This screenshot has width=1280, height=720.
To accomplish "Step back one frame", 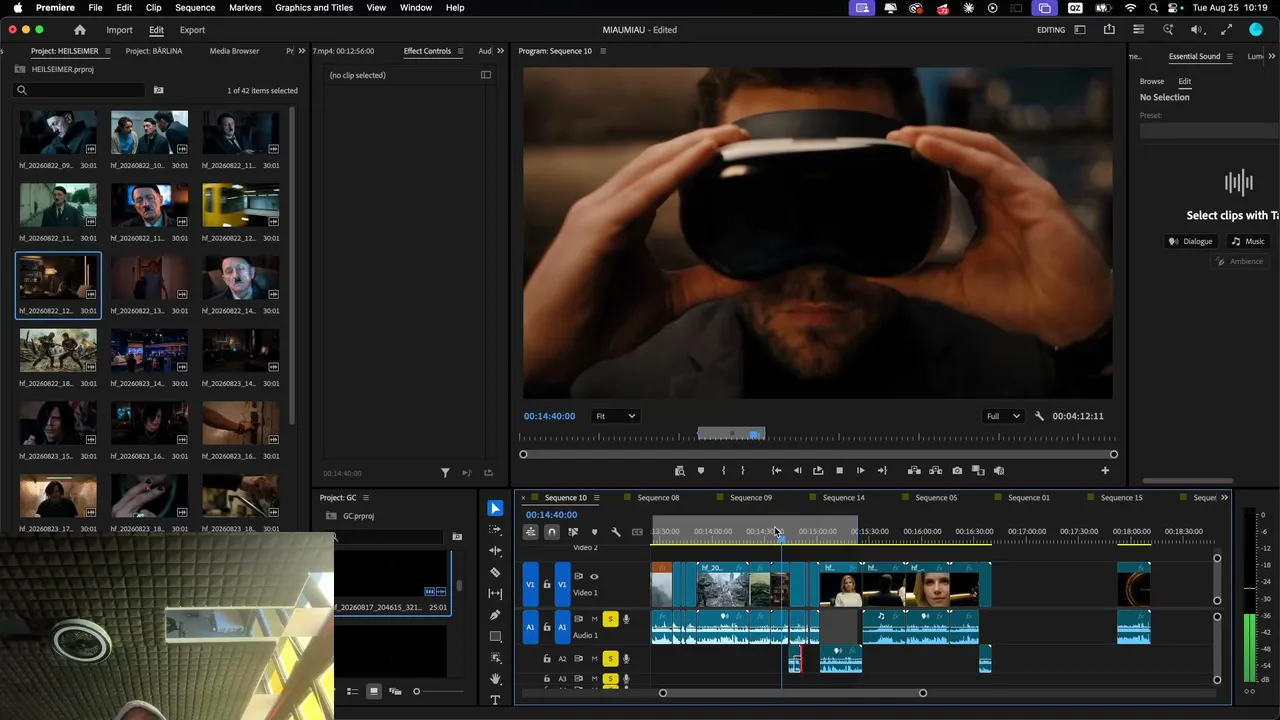I will [x=797, y=470].
